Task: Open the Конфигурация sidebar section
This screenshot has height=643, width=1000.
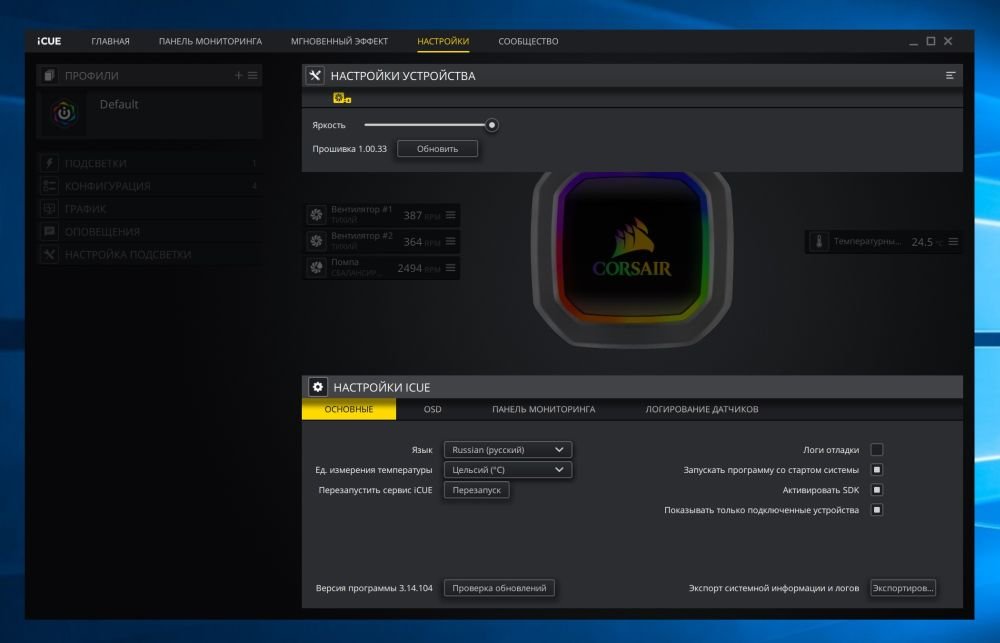Action: 149,186
